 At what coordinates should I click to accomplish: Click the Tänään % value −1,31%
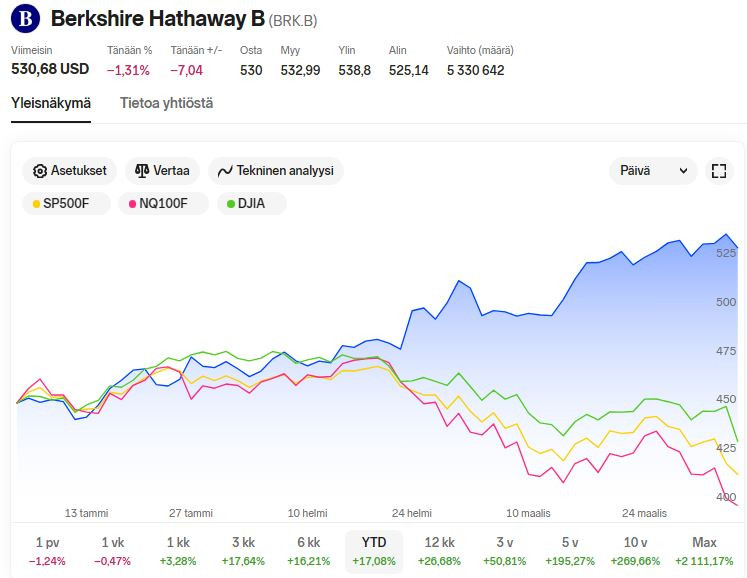pos(128,71)
